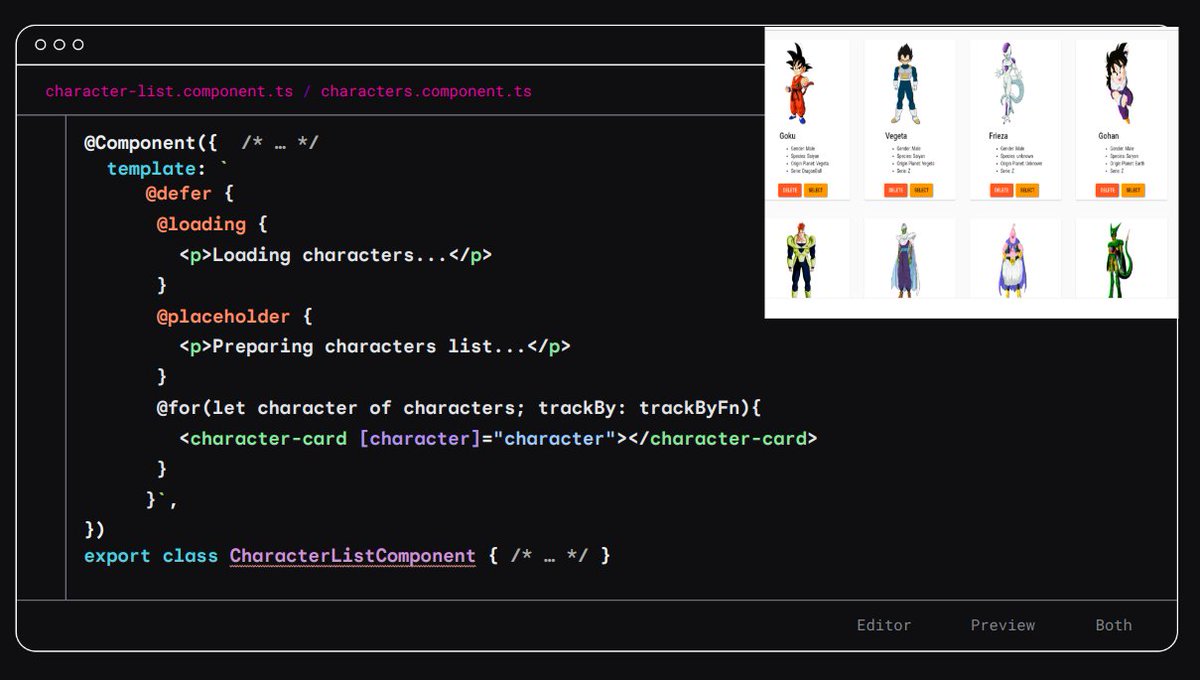Open the characters.component.ts file path
Image resolution: width=1200 pixels, height=680 pixels.
coord(426,91)
